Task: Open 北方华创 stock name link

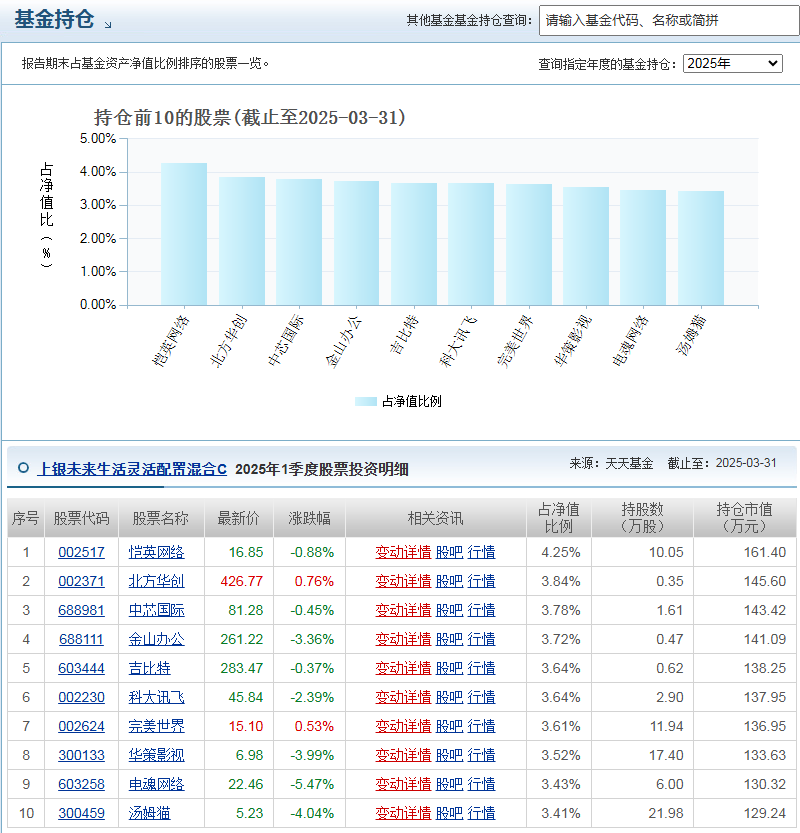Action: 156,581
